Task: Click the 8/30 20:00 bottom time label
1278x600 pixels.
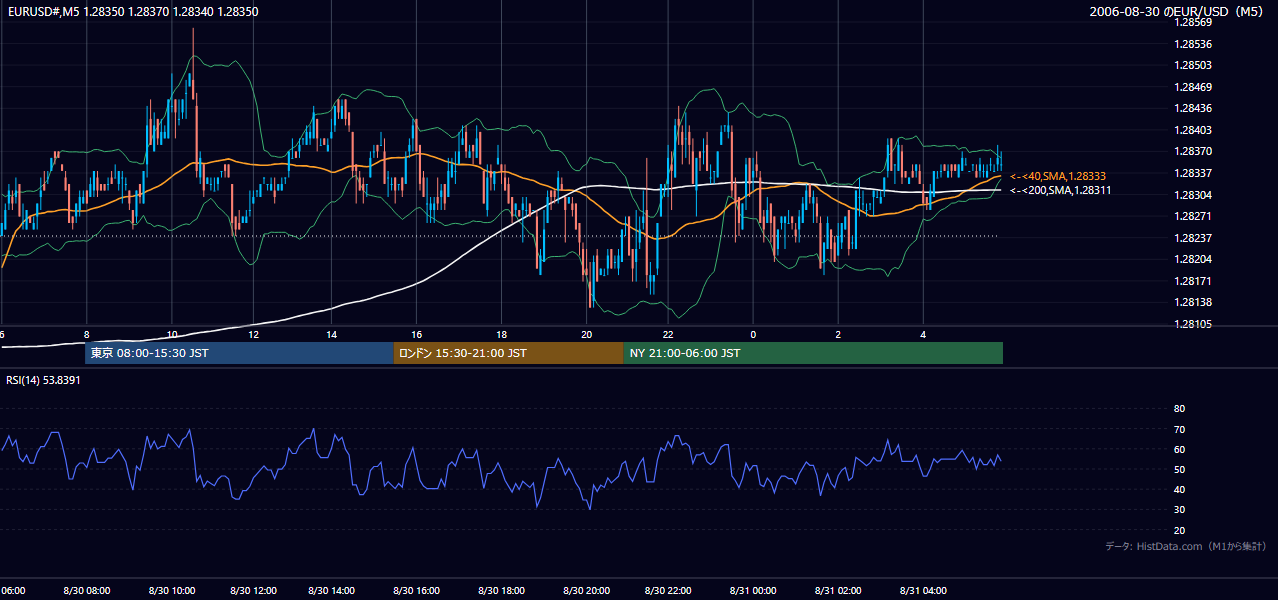Action: pyautogui.click(x=587, y=591)
